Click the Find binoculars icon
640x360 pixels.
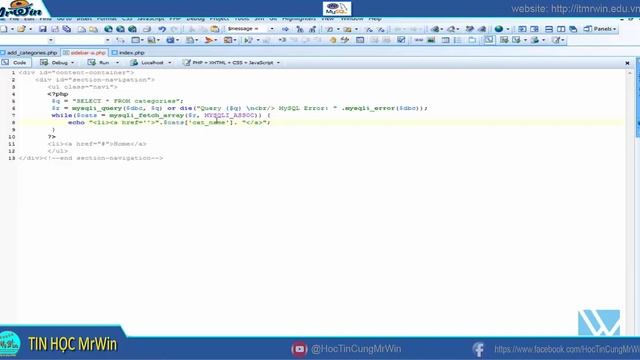point(300,29)
